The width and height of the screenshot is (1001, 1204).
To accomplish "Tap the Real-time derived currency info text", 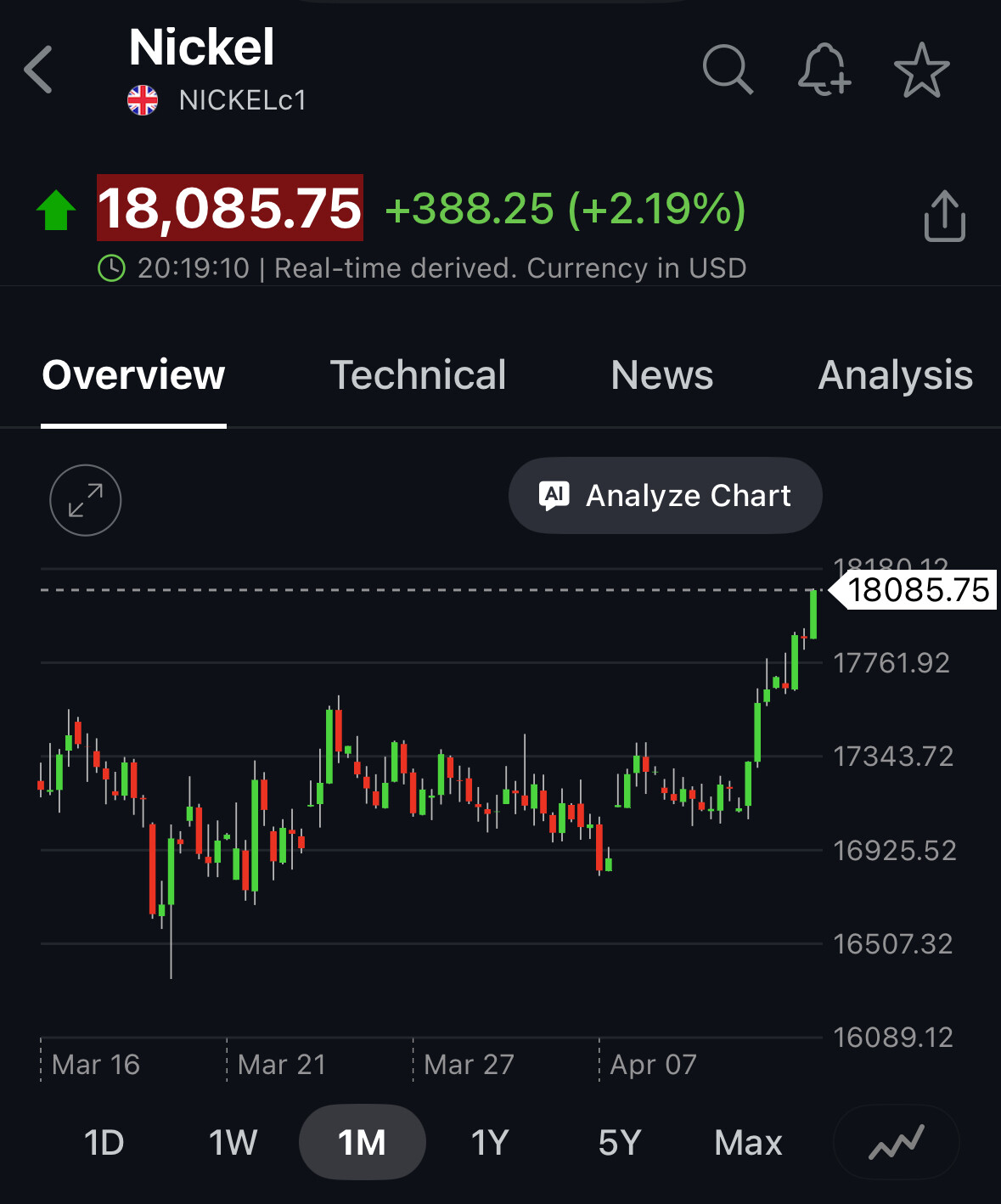I will 510,268.
